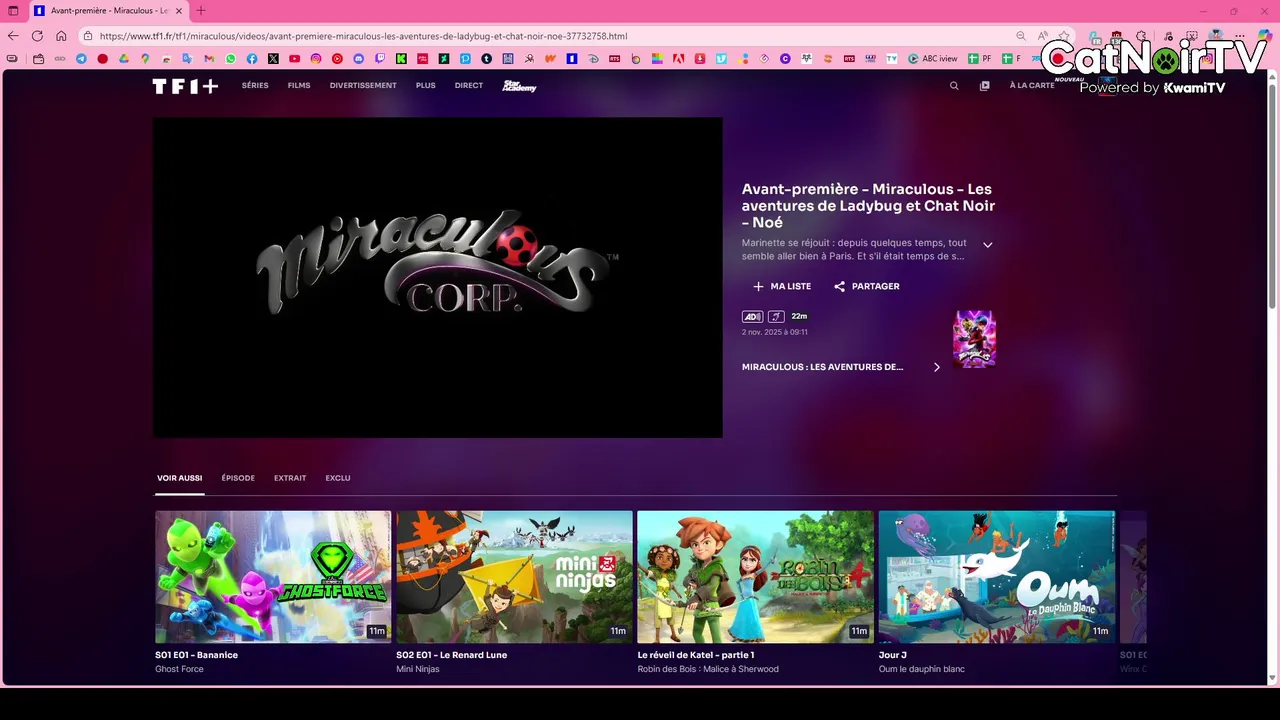Open the Google Drive bookmark icon
The image size is (1280, 720).
(124, 59)
